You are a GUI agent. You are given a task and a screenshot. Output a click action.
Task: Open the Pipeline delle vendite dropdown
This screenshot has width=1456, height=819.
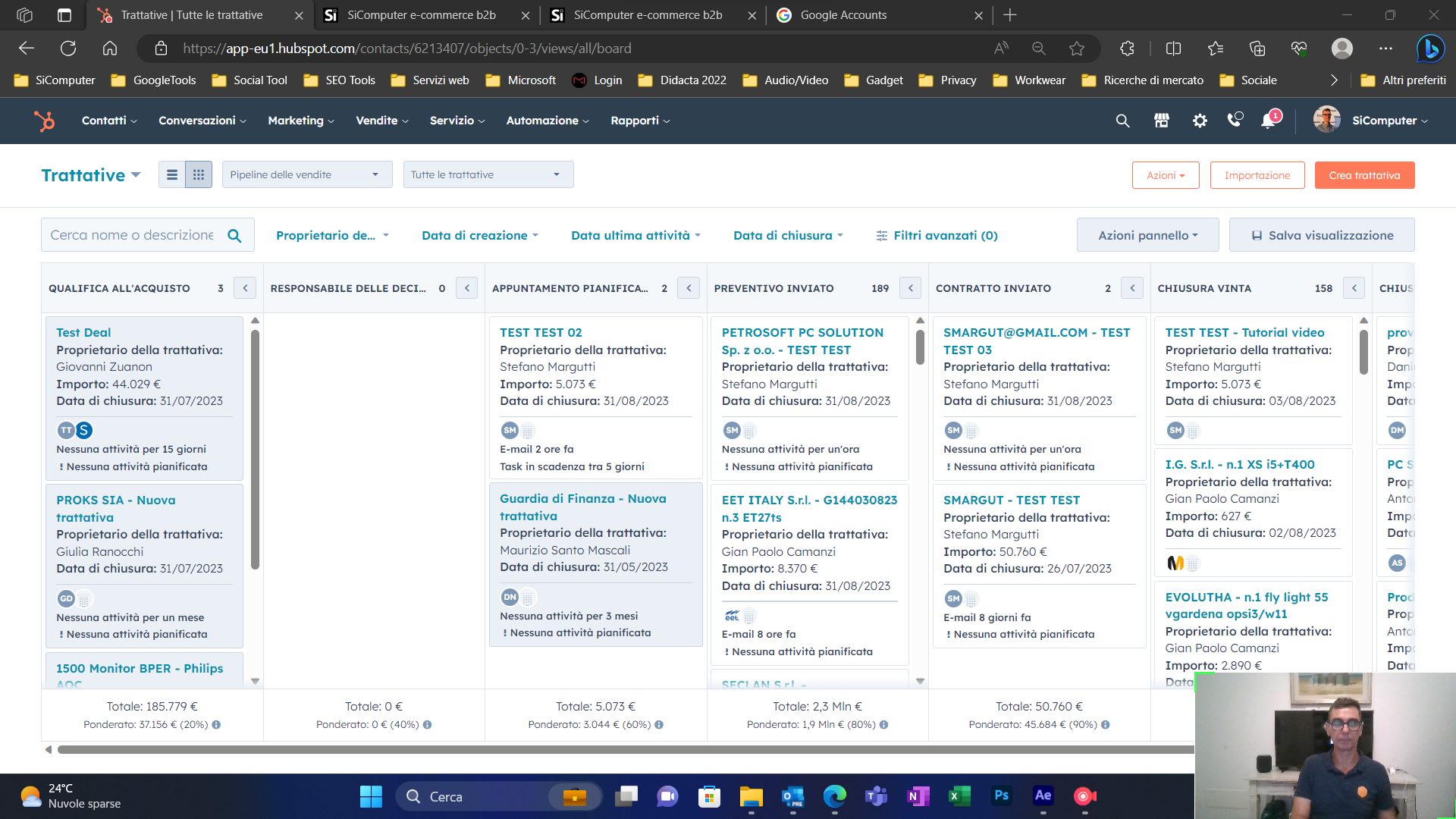[x=306, y=175]
